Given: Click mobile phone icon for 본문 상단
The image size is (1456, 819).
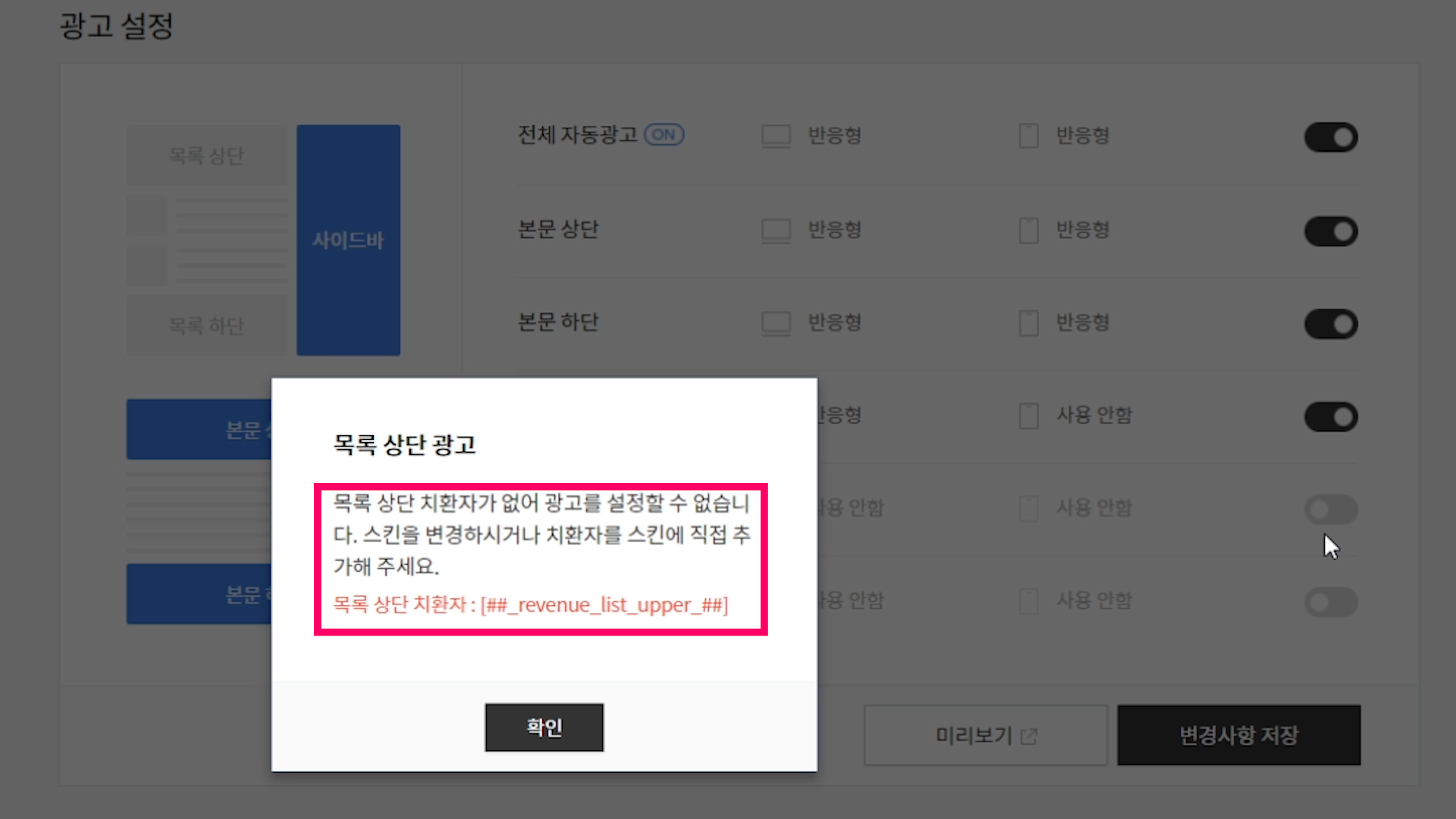Looking at the screenshot, I should [x=1028, y=231].
